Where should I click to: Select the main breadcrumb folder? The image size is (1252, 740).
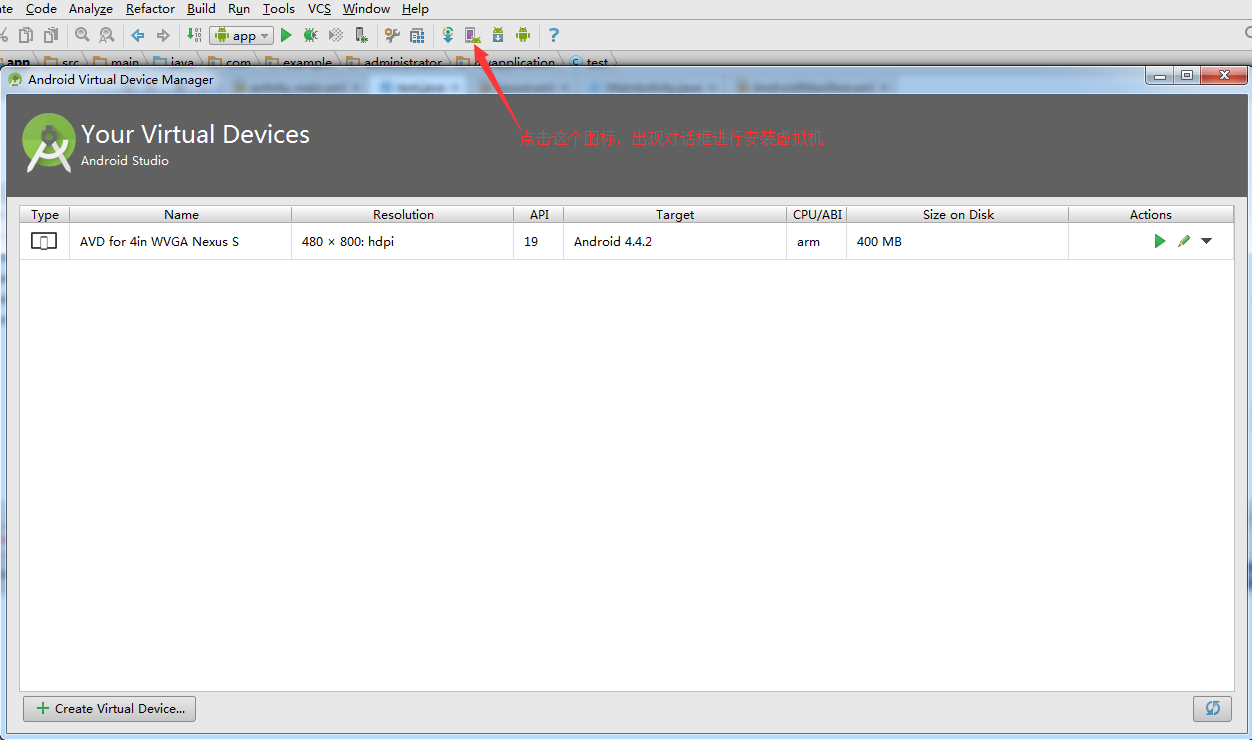coord(117,62)
